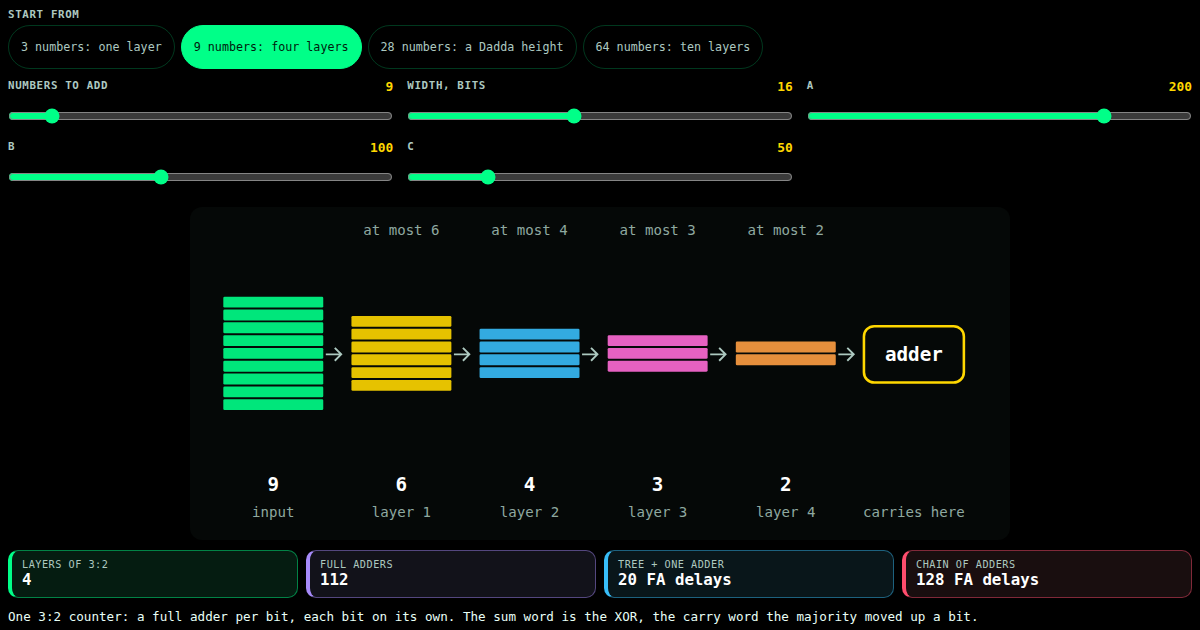Choose '28 numbers: a Dadda height' preset

(472, 47)
